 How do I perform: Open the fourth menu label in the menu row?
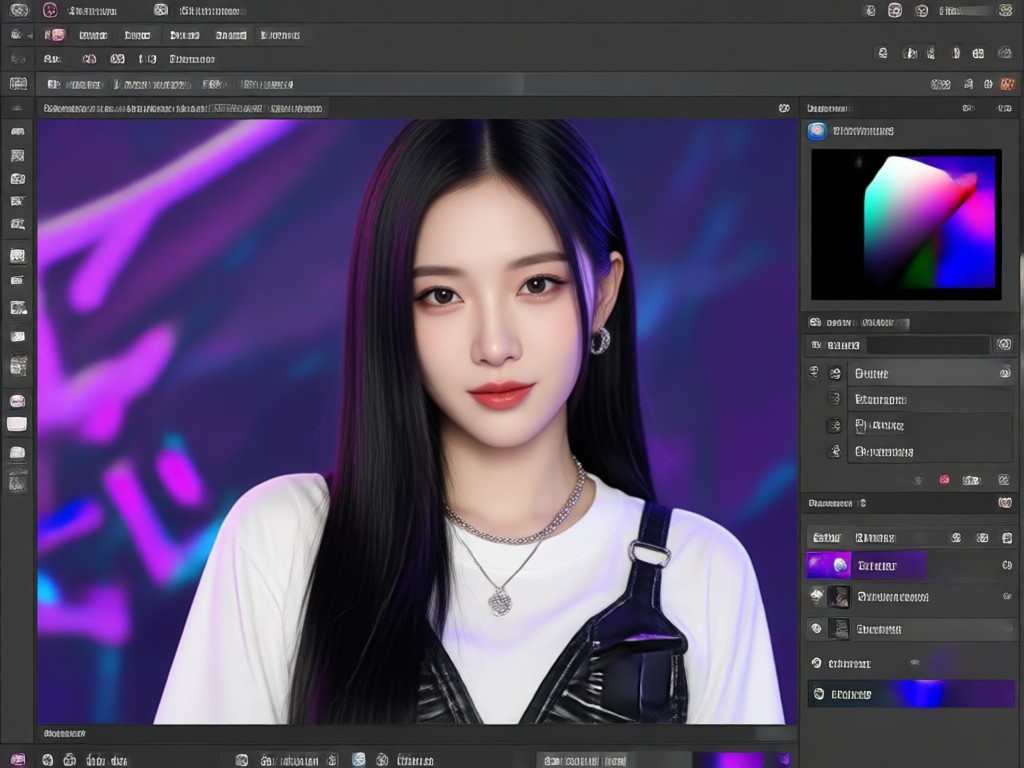coord(231,35)
